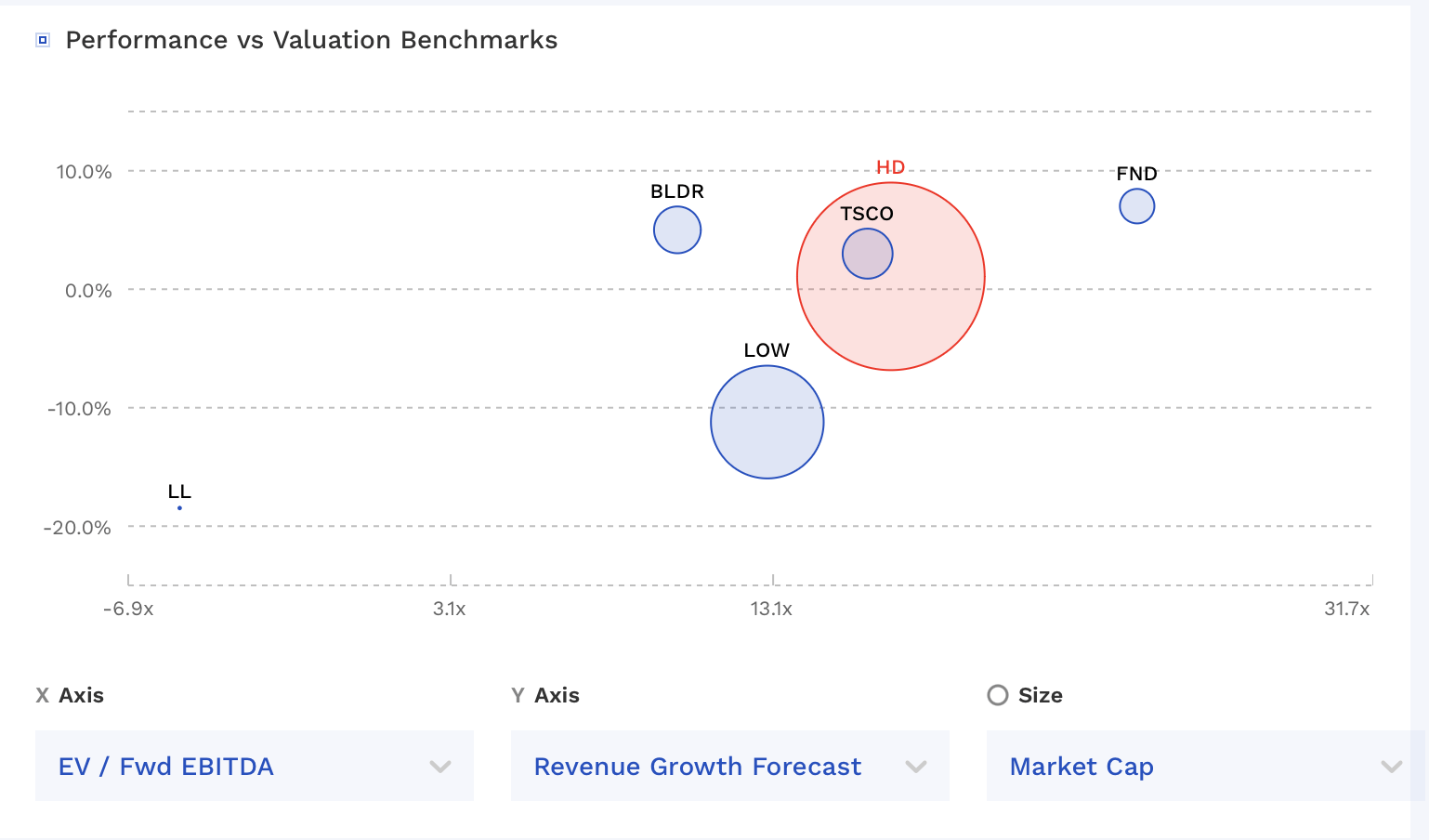Click the tiny LL data point dot
The height and width of the screenshot is (840, 1429).
179,508
